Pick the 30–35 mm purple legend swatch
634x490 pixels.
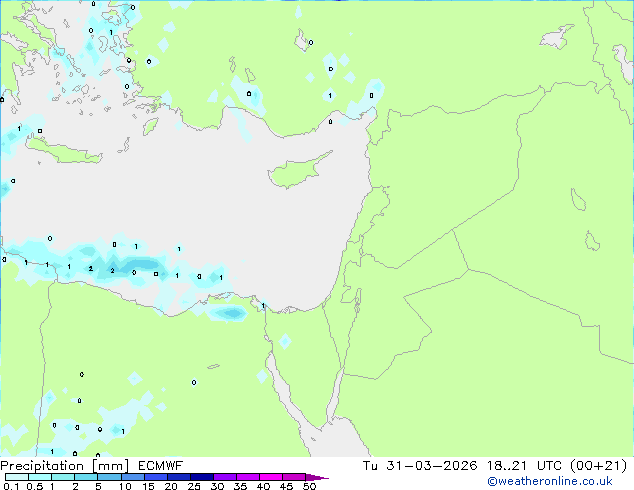(224, 477)
